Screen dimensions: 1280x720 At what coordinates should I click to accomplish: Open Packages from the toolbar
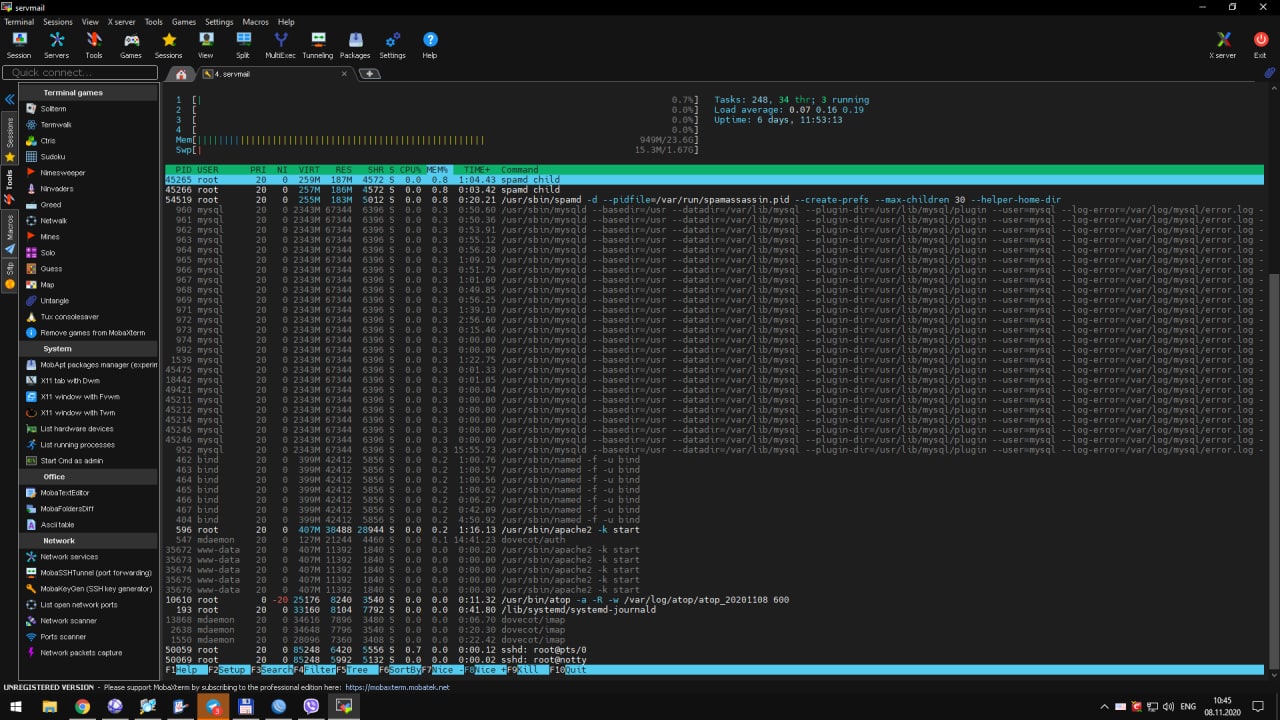[355, 45]
